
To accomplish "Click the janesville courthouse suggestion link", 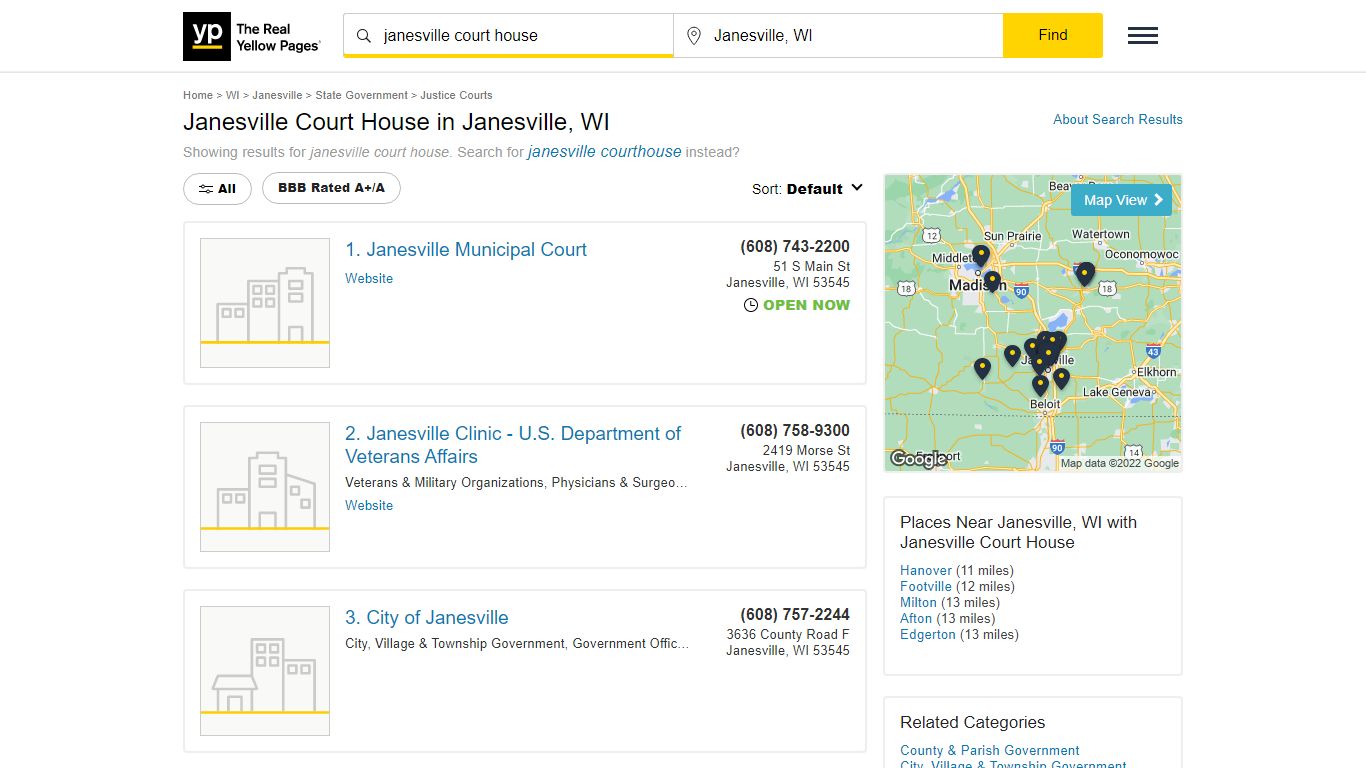I will [604, 152].
